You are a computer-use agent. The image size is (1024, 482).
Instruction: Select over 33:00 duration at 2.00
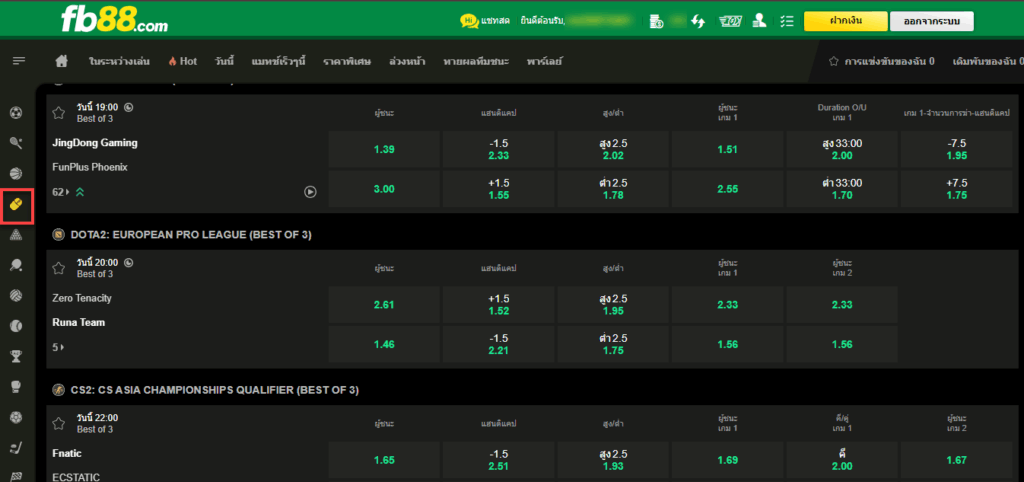pyautogui.click(x=842, y=150)
